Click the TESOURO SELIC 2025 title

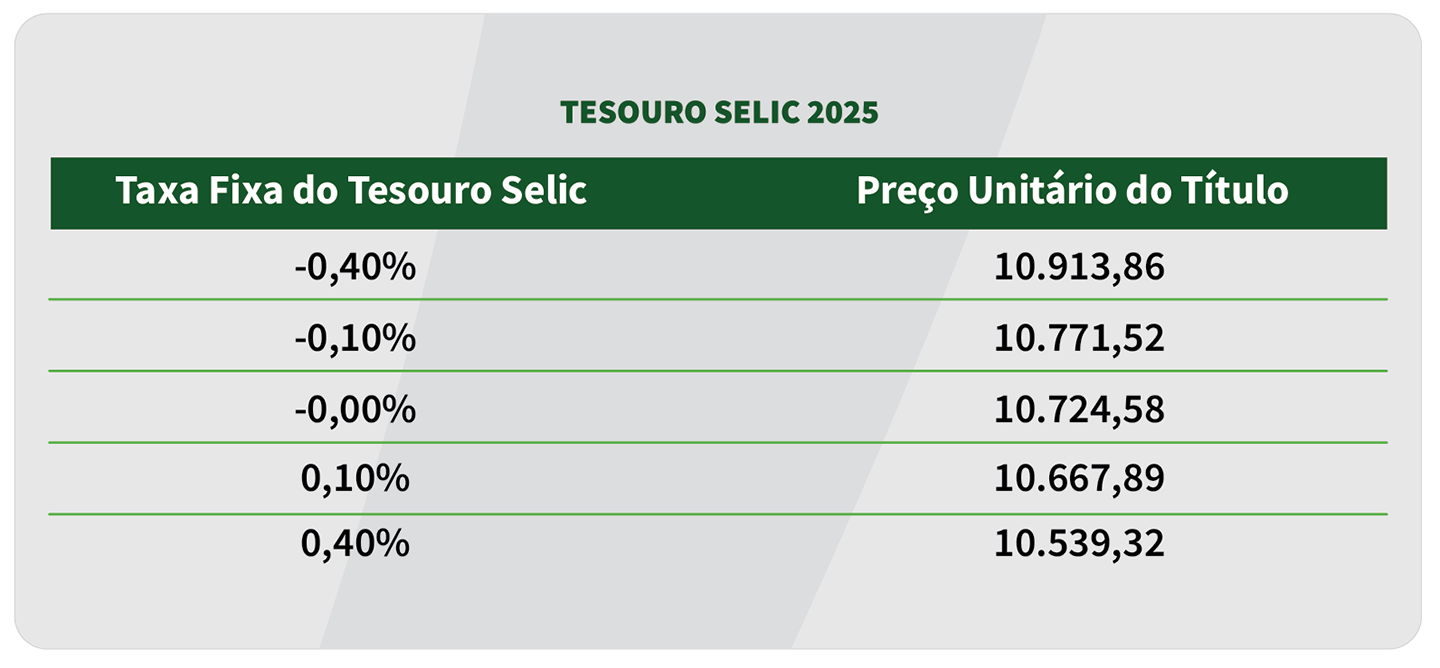[x=719, y=113]
